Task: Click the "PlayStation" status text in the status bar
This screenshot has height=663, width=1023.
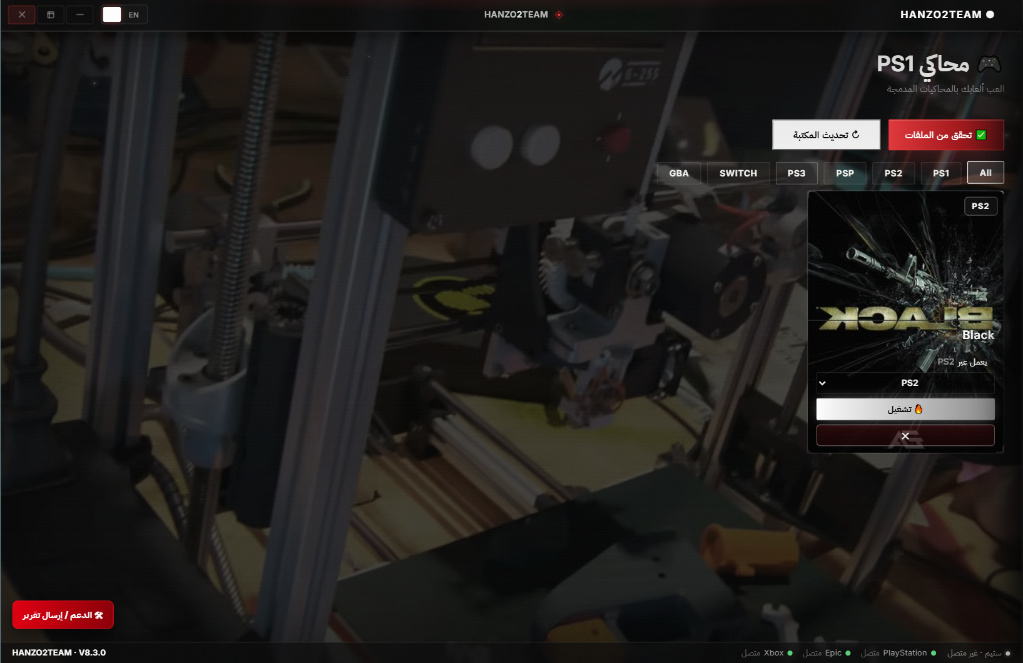Action: click(x=905, y=653)
